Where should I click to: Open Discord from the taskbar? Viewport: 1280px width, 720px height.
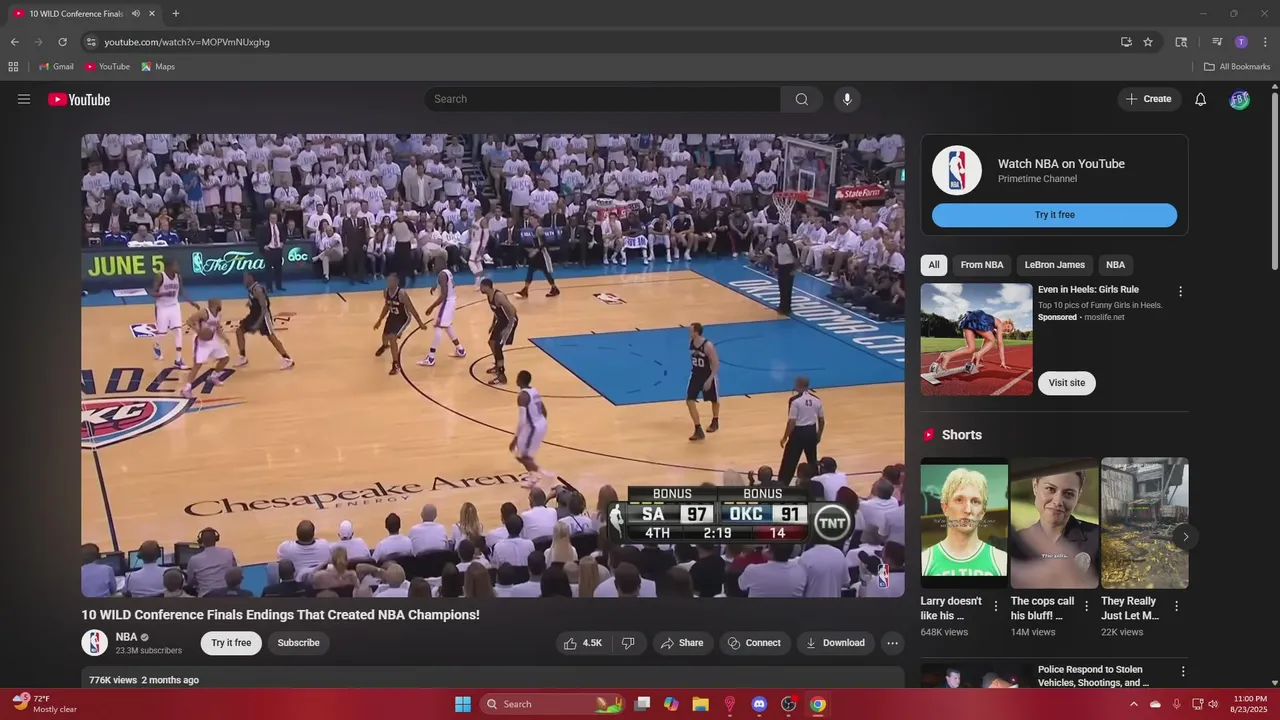point(759,704)
